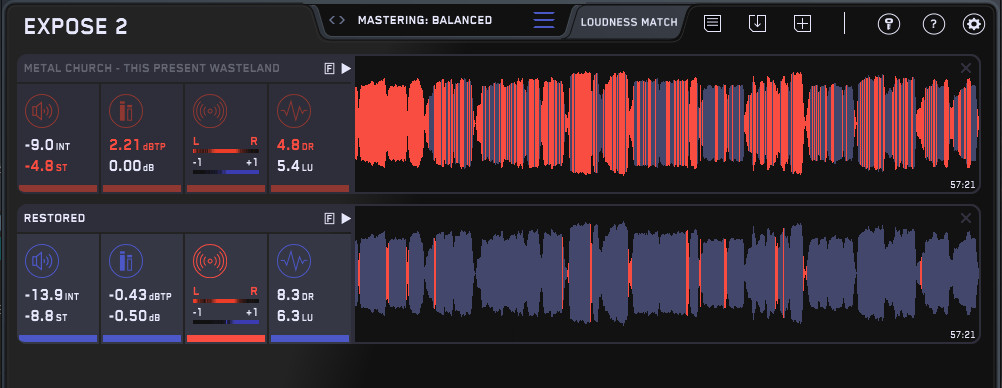Screen dimensions: 1002x388
Task: Click the -8.8 ST loudness value
Action: coord(45,316)
